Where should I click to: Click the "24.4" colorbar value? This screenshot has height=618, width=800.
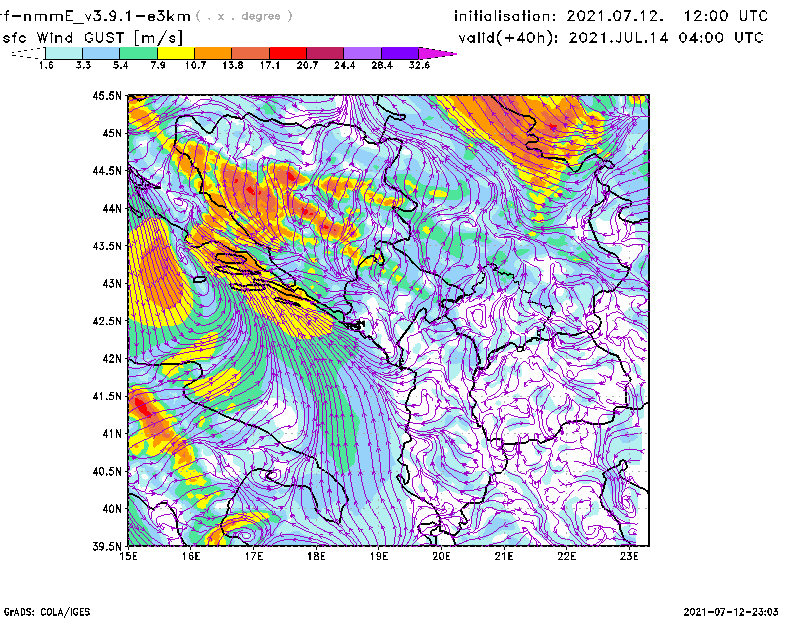344,65
